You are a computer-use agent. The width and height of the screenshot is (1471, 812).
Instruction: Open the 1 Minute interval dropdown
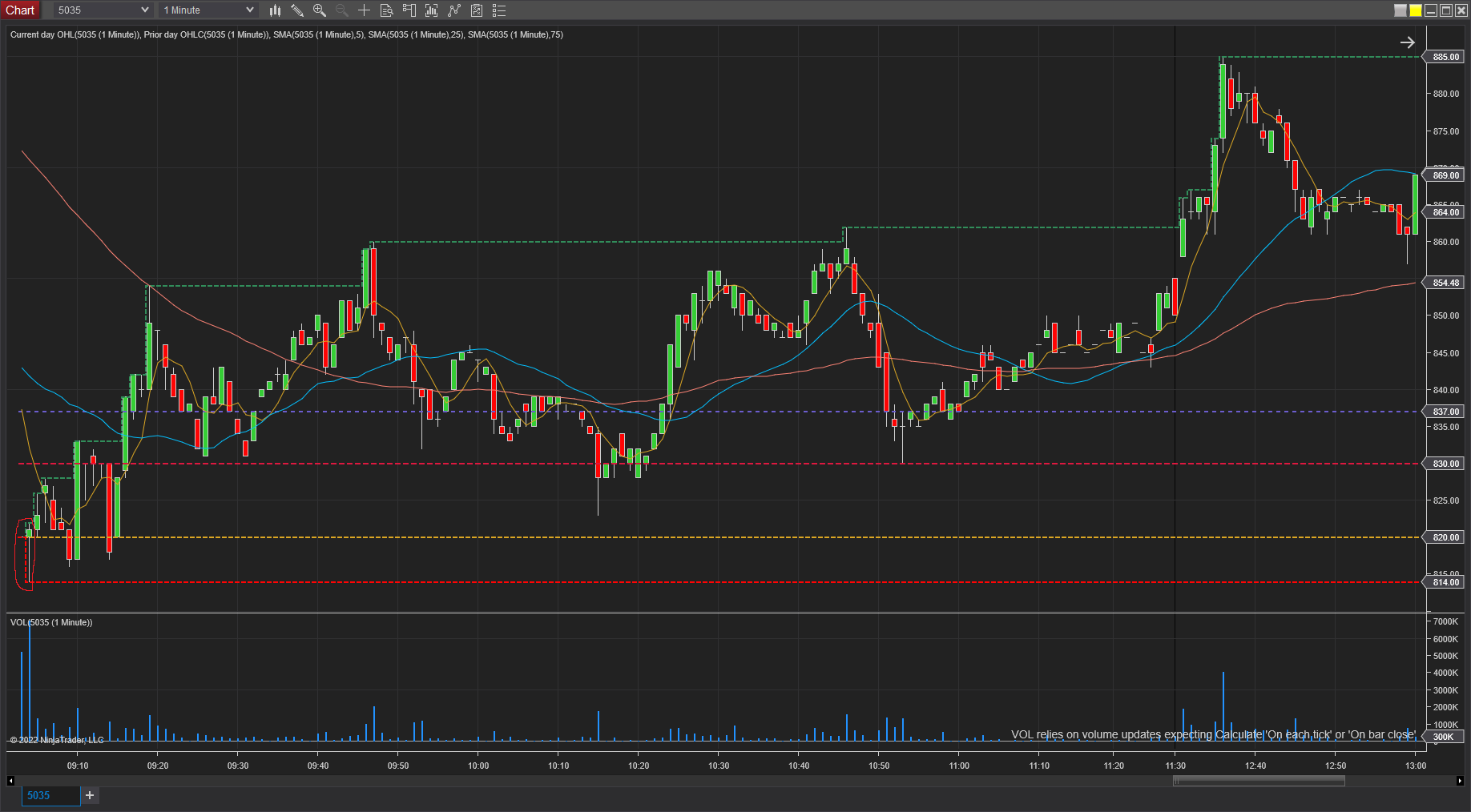click(208, 10)
